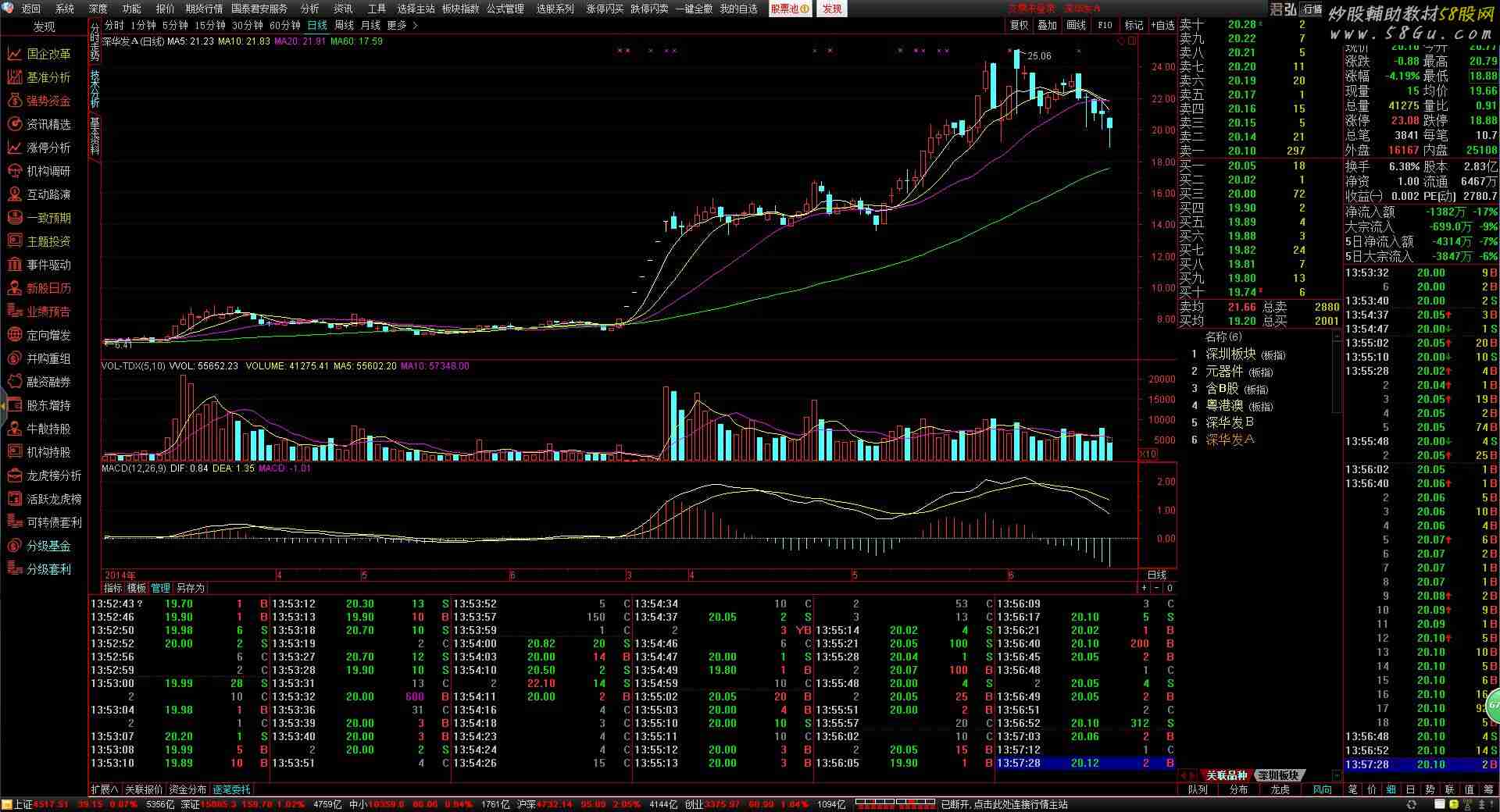Open 国企改革 in the left sidebar

pos(48,54)
